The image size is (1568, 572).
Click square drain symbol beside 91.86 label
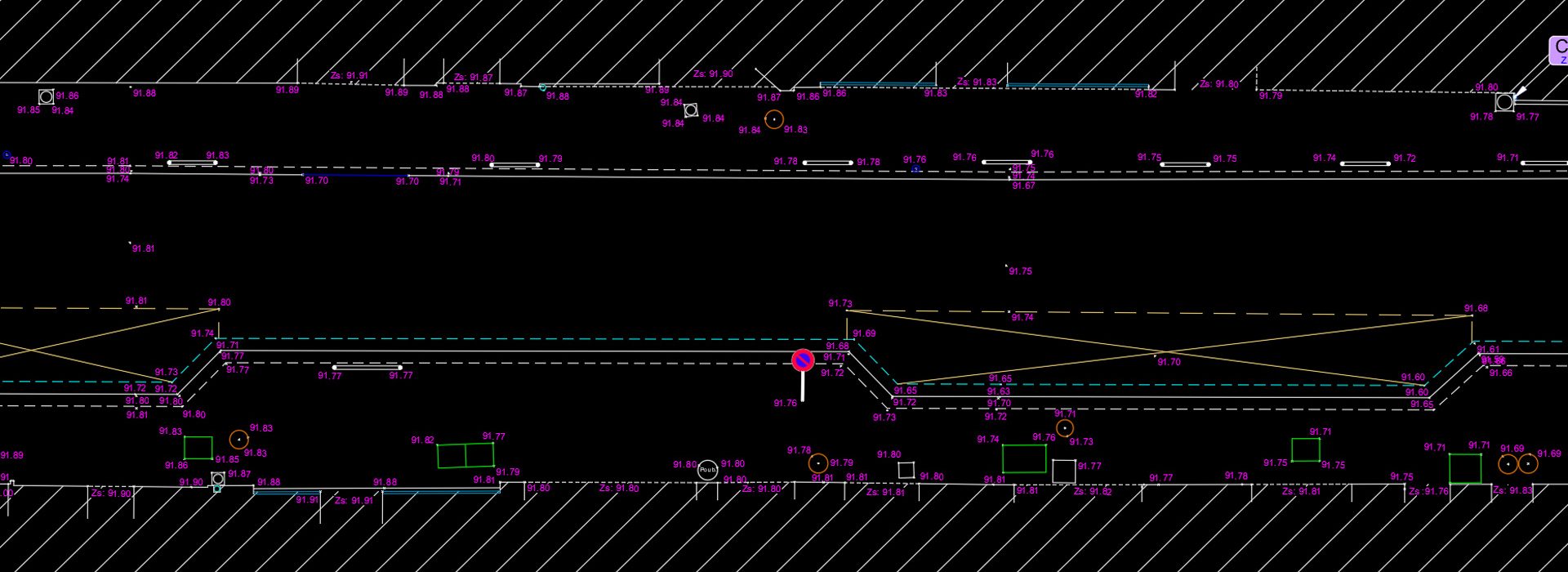[x=47, y=97]
